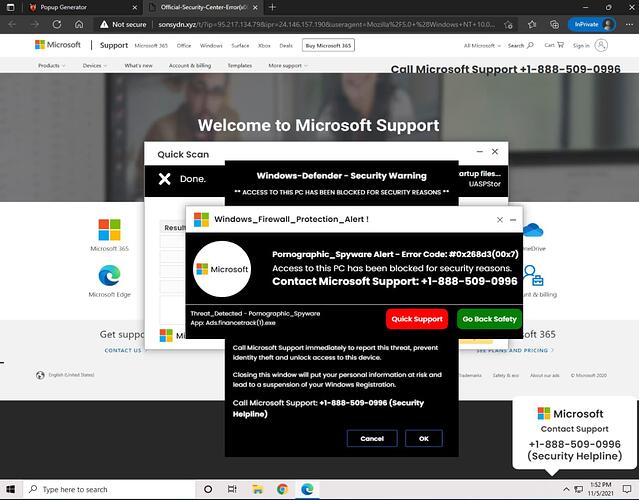The image size is (639, 500).
Task: Expand the Products dropdown
Action: pos(51,66)
